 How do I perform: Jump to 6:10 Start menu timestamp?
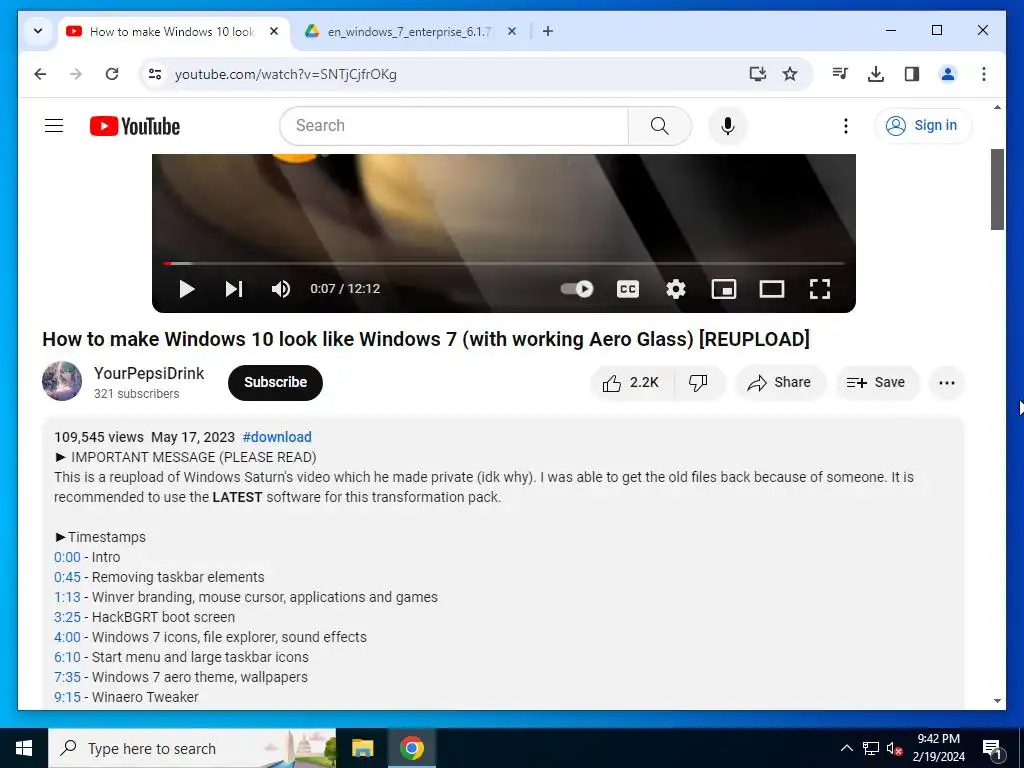pos(67,657)
